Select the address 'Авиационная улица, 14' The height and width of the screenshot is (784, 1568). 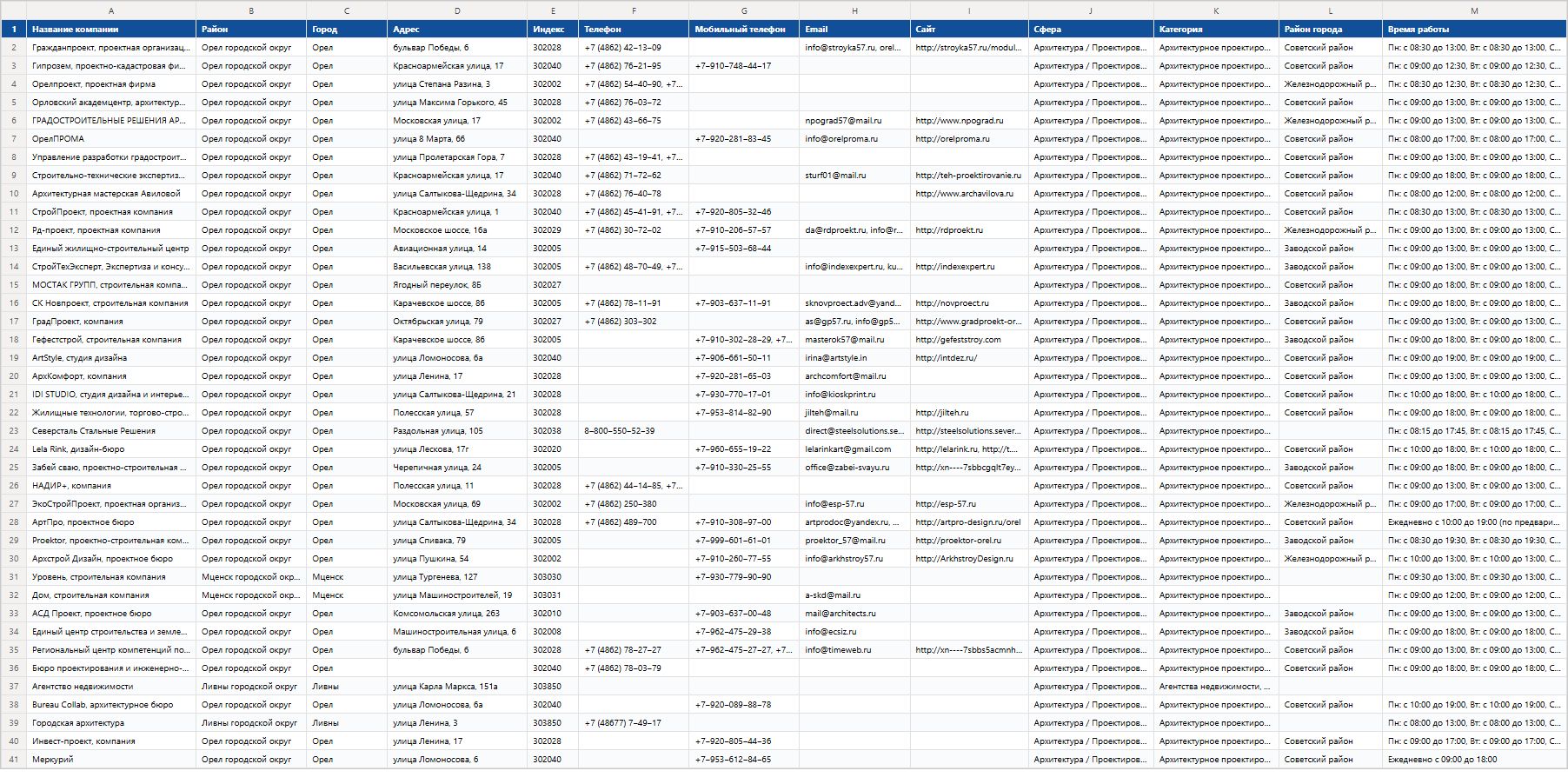point(457,249)
